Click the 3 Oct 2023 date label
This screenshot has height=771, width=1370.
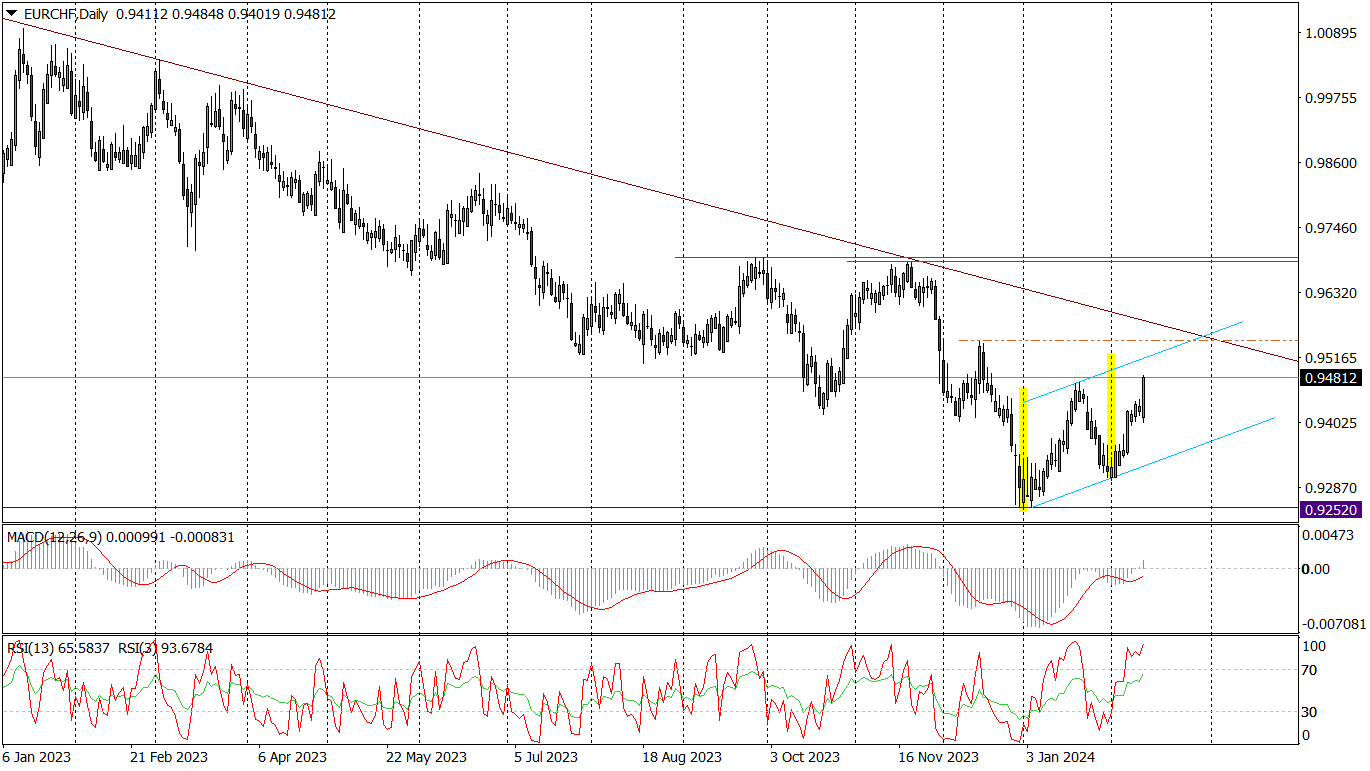804,757
